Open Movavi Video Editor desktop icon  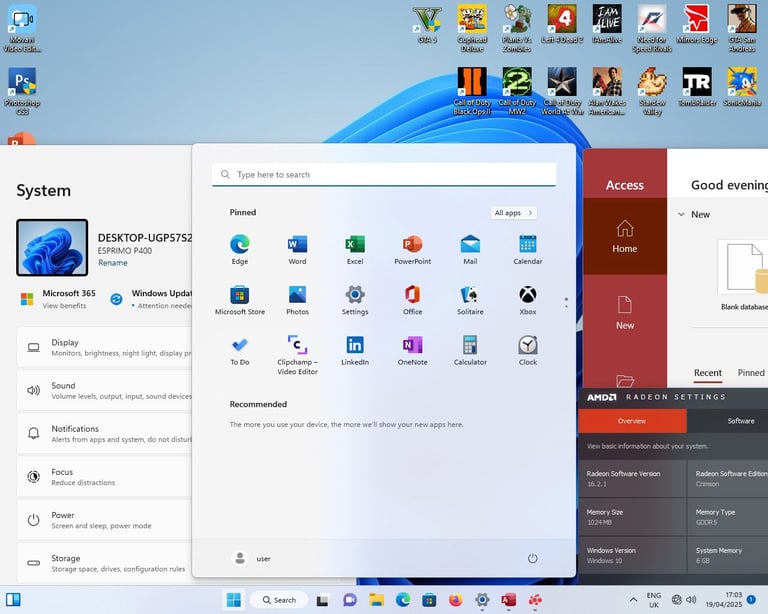22,28
